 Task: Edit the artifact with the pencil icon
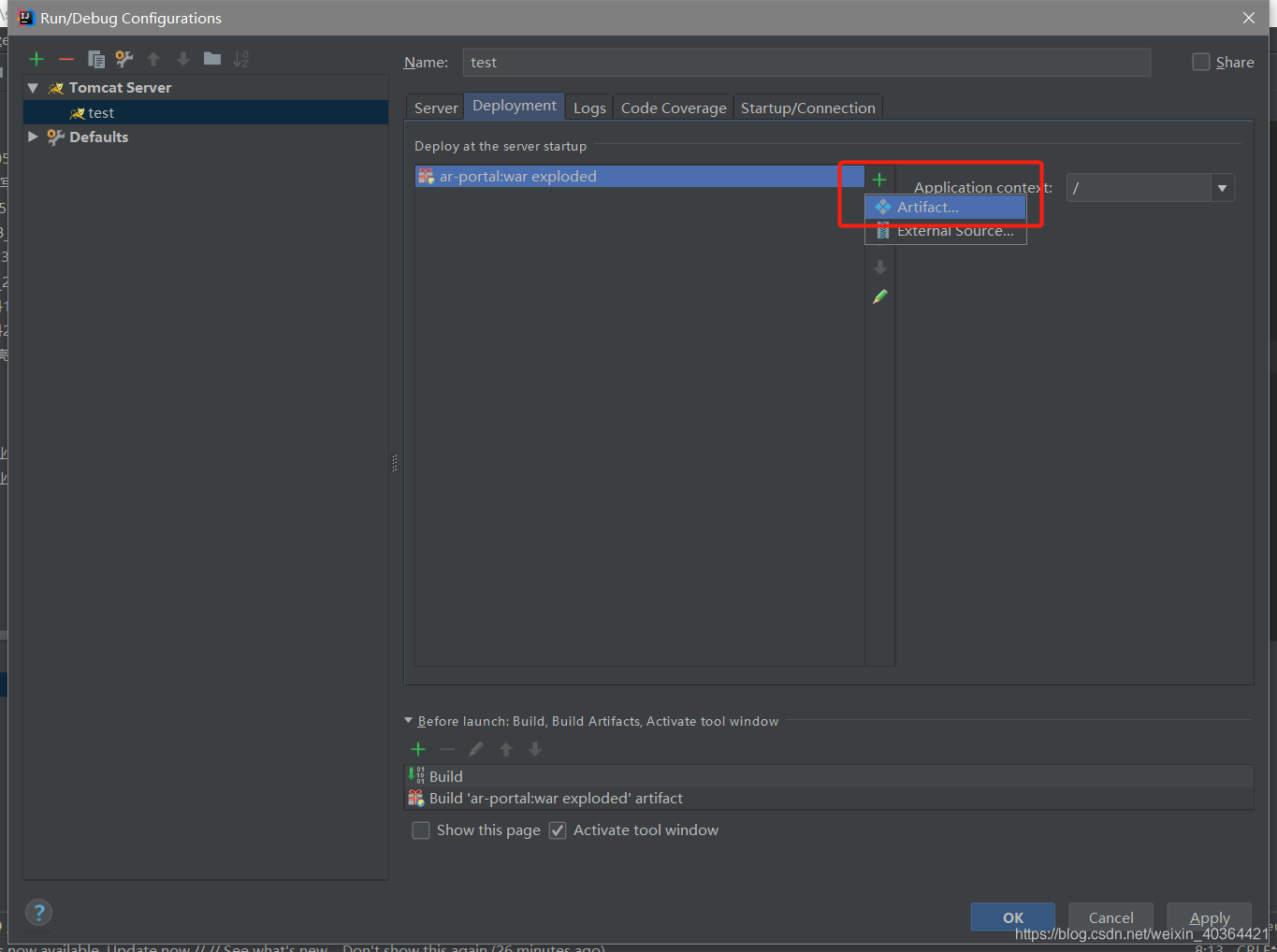point(879,296)
